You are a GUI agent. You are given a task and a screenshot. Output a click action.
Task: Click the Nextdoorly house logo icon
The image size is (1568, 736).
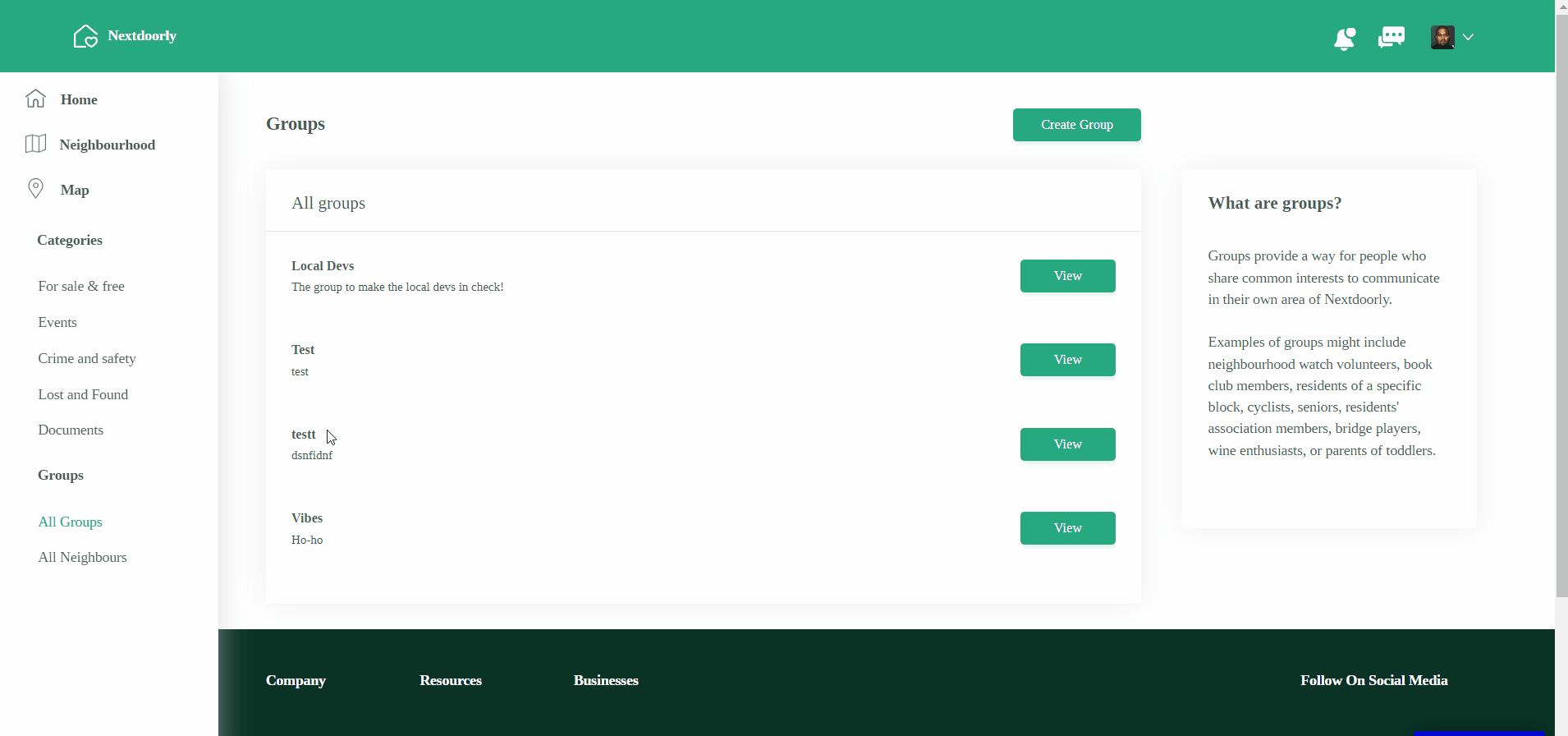click(85, 36)
